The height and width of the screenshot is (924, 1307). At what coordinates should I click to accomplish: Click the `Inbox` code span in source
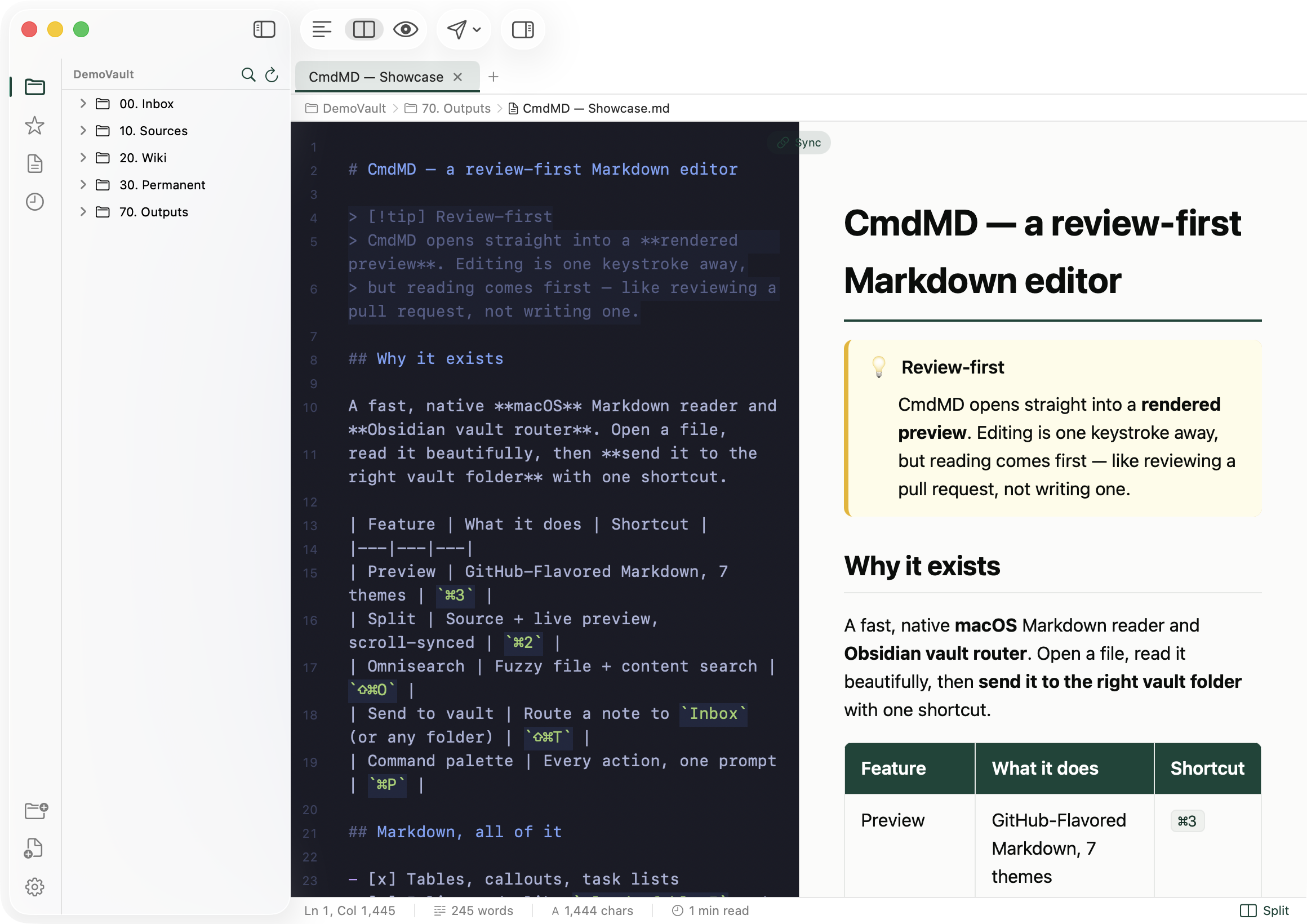click(x=713, y=713)
